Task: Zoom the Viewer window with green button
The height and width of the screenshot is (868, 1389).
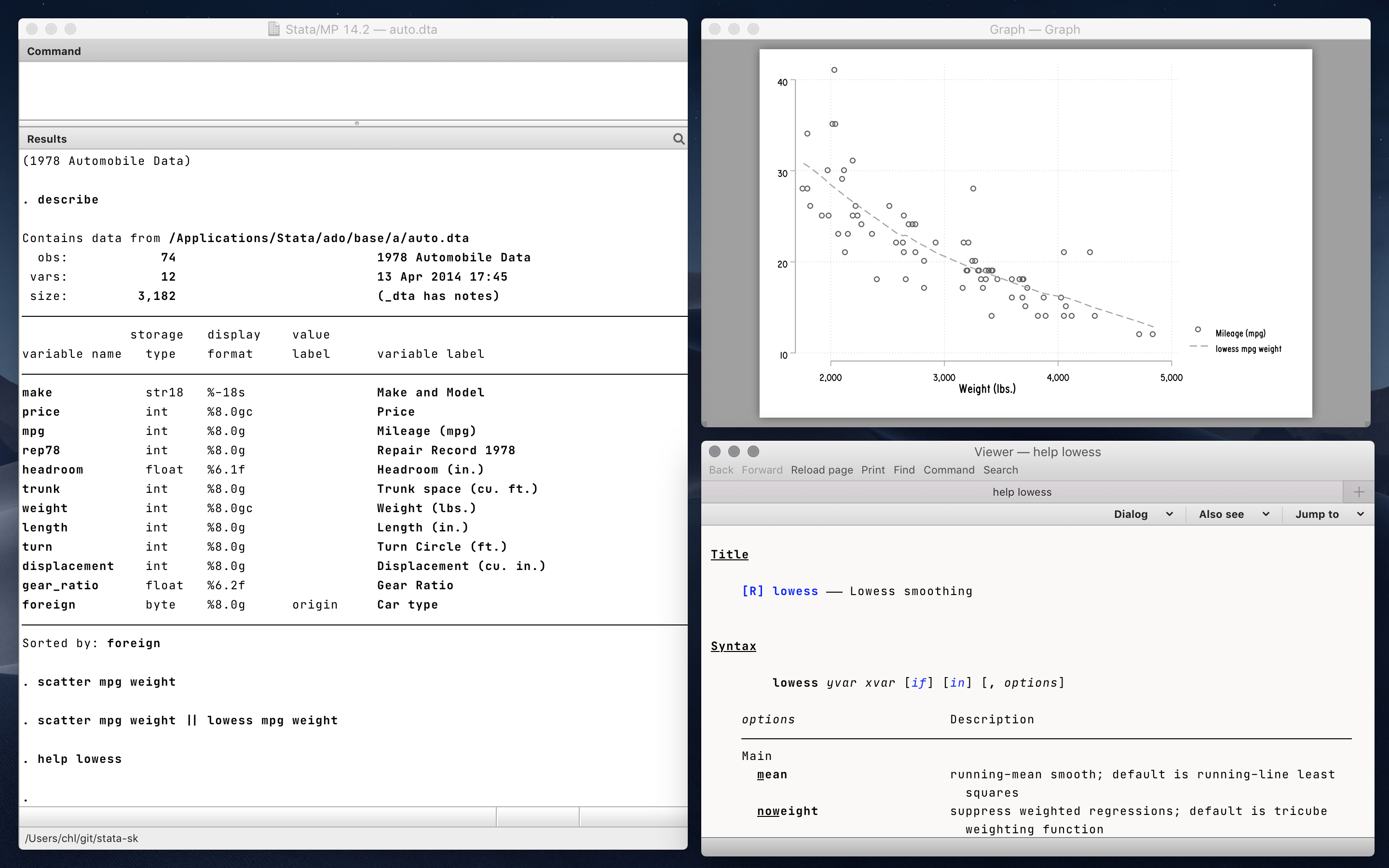Action: (x=753, y=451)
